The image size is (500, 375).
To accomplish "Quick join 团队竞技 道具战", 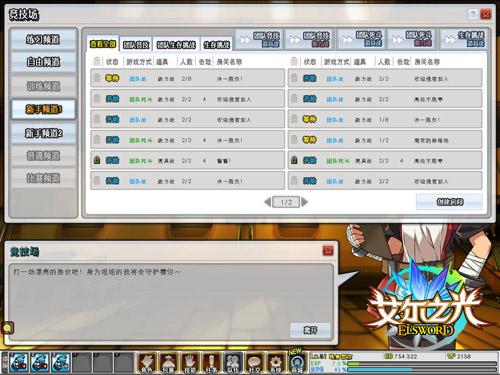I will tap(259, 39).
